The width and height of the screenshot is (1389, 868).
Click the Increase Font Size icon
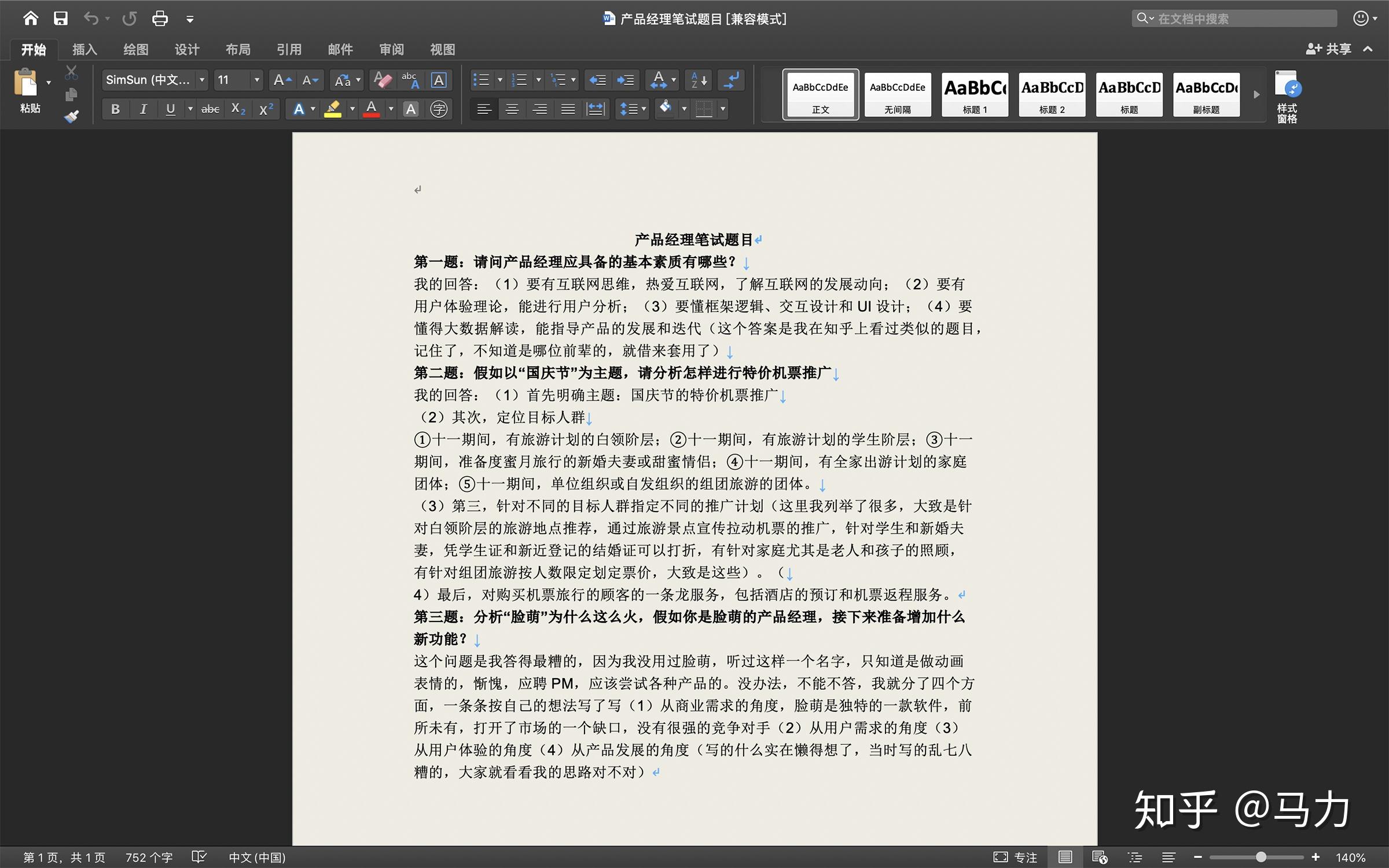point(282,80)
